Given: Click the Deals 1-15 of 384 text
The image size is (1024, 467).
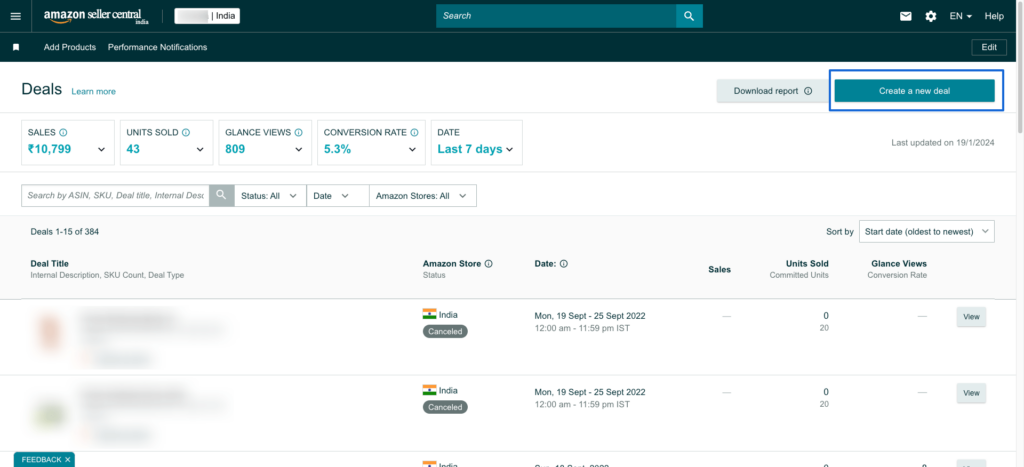Looking at the screenshot, I should [65, 231].
